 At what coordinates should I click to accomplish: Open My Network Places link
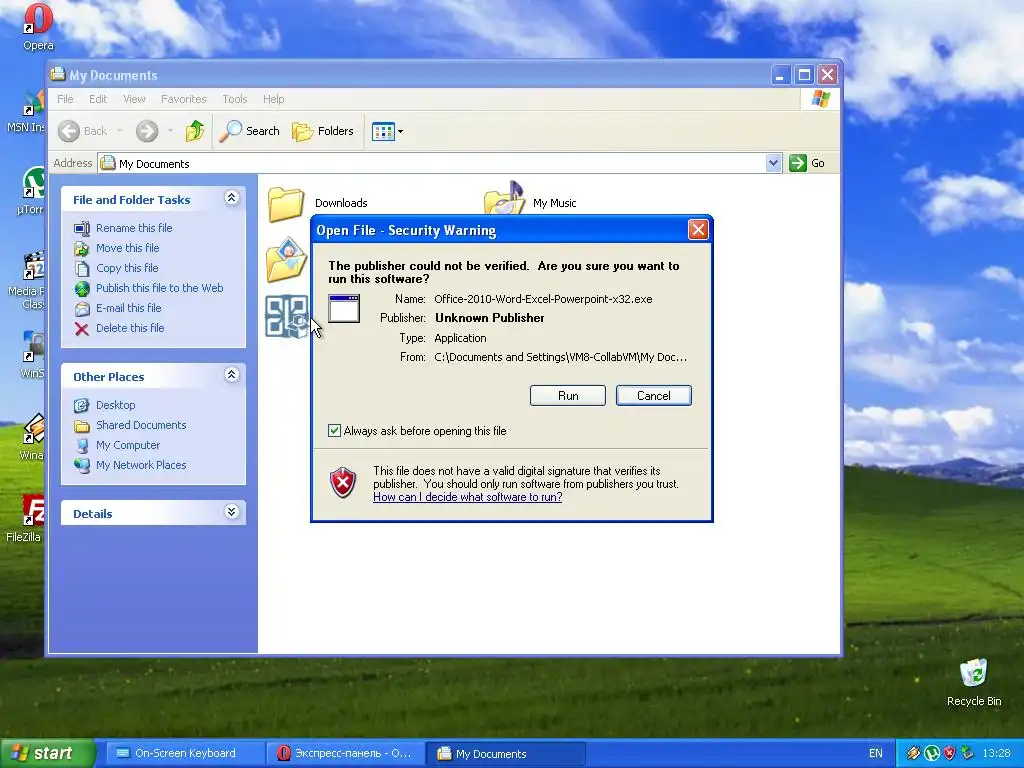[x=141, y=466]
